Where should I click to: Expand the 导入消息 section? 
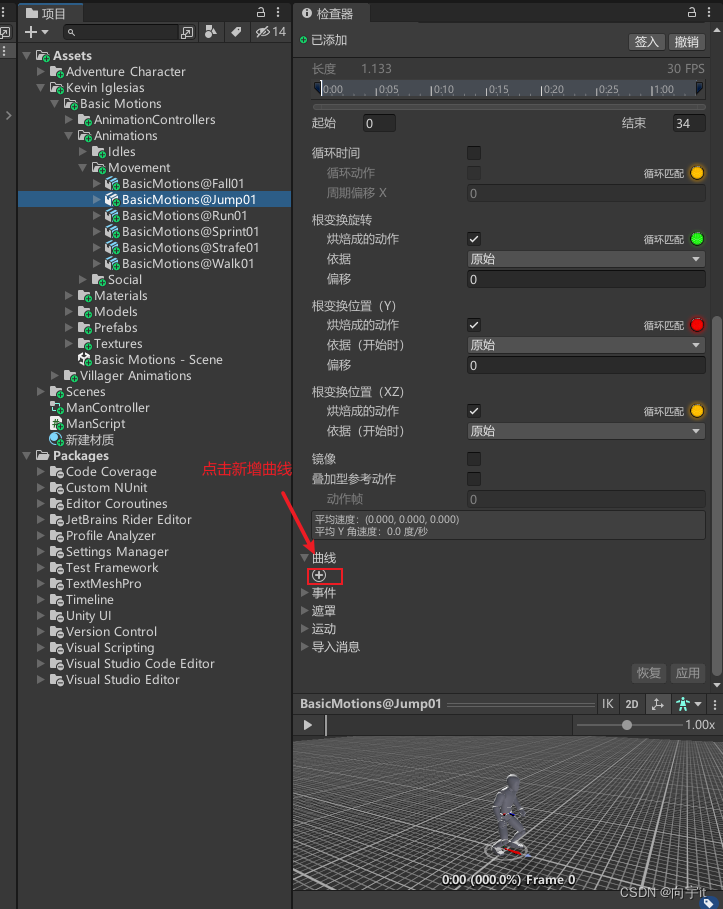(x=304, y=647)
